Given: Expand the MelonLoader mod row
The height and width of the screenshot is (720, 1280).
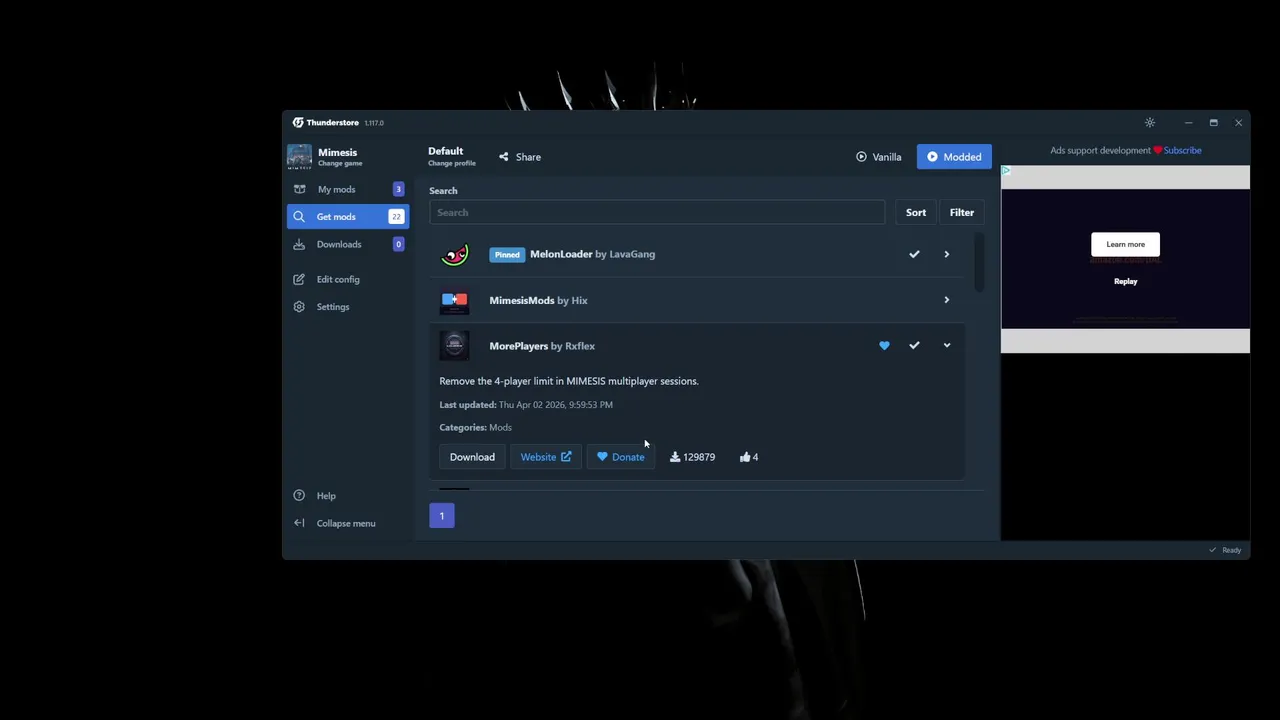Looking at the screenshot, I should click(946, 254).
